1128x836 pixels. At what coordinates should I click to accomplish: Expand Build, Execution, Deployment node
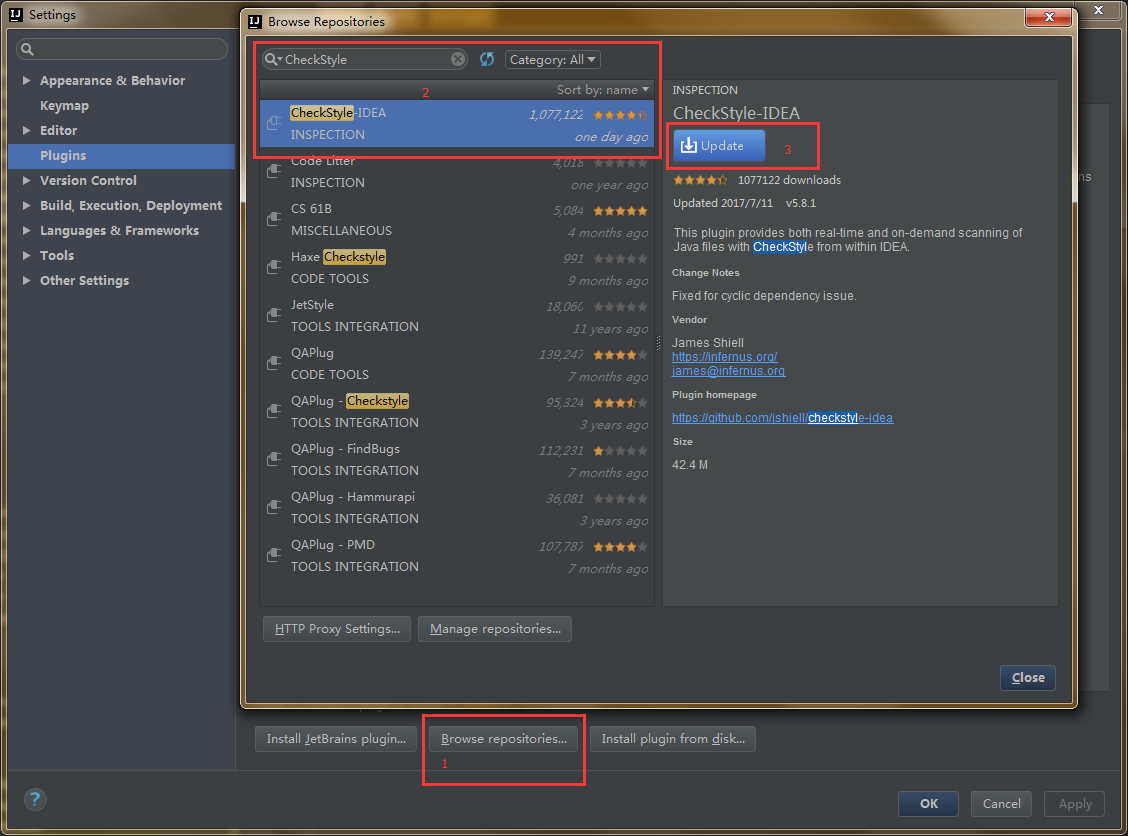tap(26, 205)
